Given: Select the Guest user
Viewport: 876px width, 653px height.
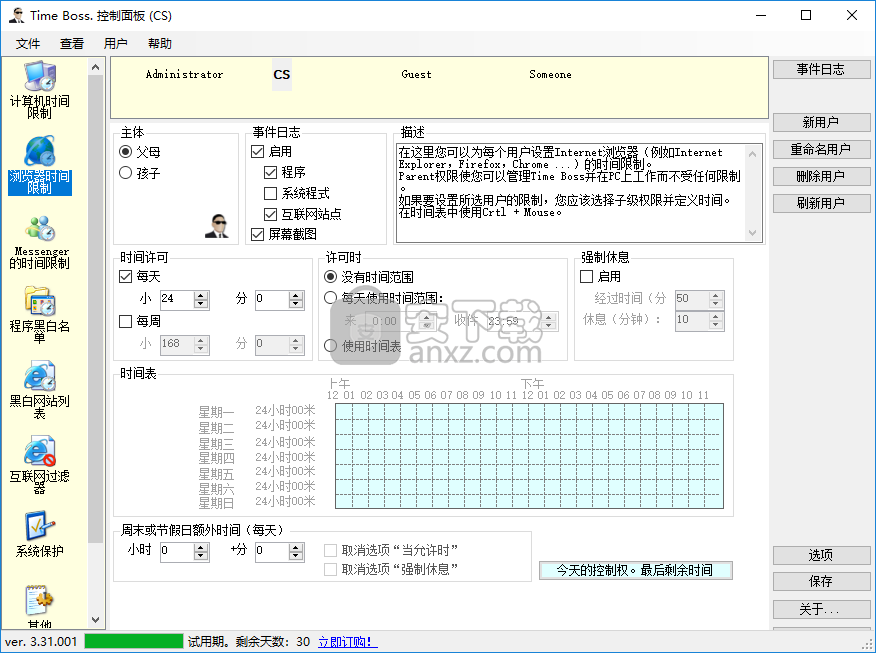Looking at the screenshot, I should coord(416,74).
